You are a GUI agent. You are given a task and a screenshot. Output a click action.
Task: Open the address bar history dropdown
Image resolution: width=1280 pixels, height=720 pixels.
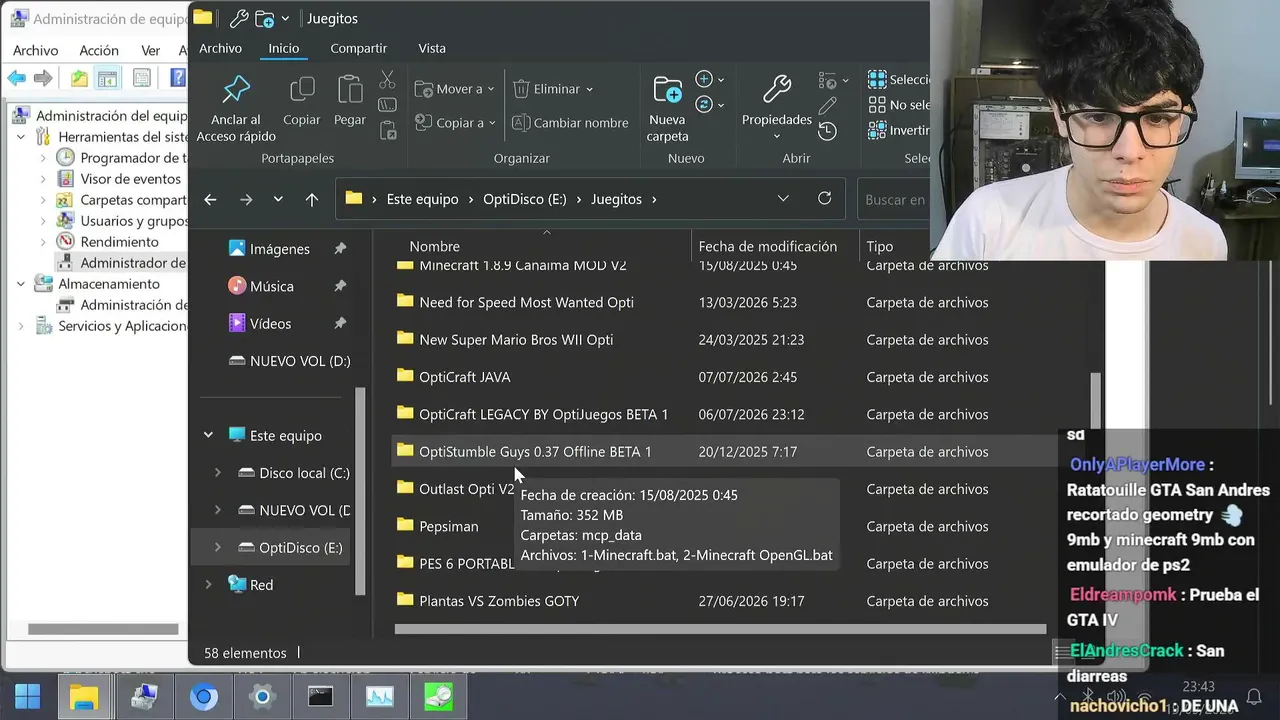coord(783,199)
